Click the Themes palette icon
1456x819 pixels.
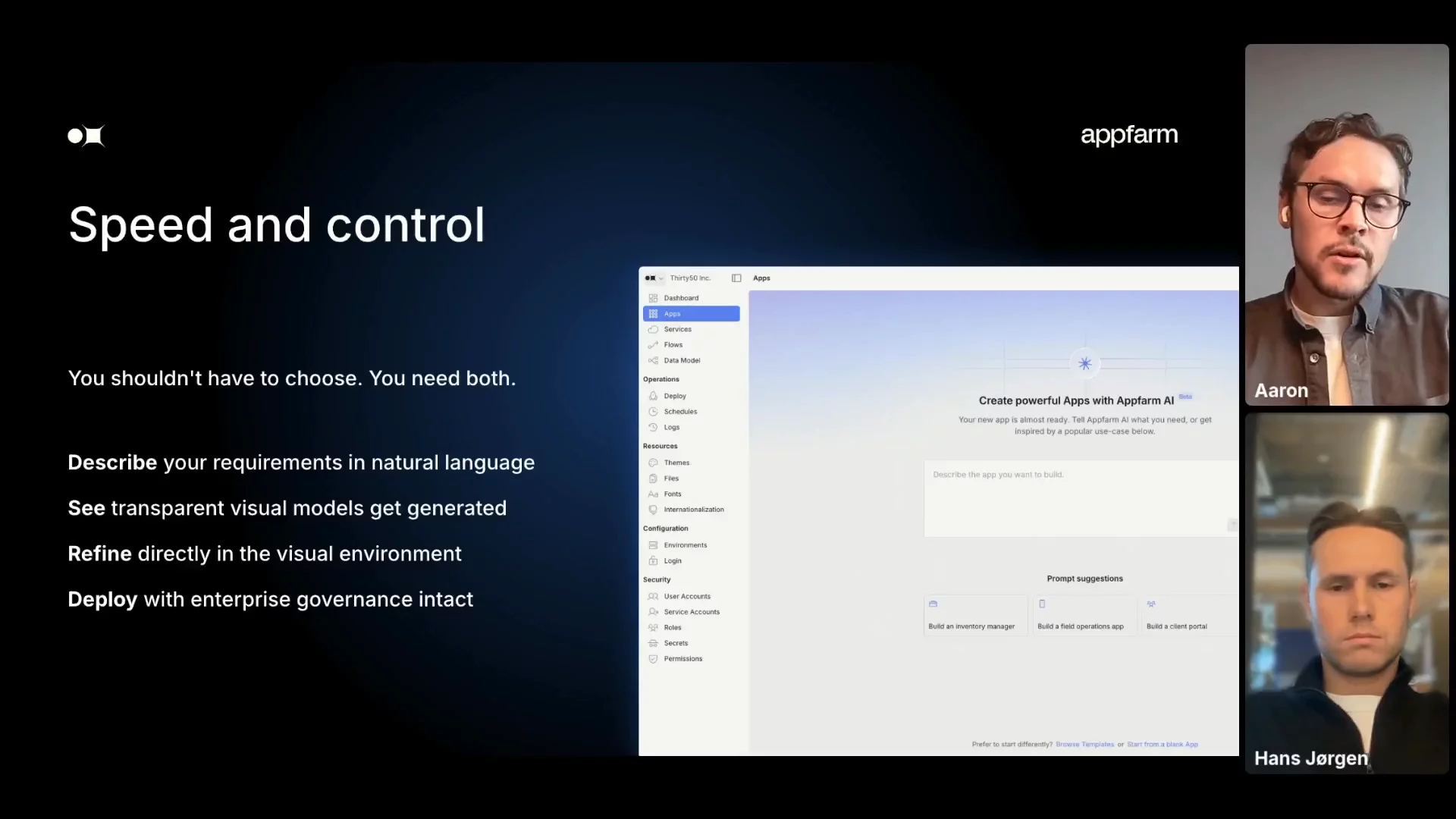pos(653,463)
